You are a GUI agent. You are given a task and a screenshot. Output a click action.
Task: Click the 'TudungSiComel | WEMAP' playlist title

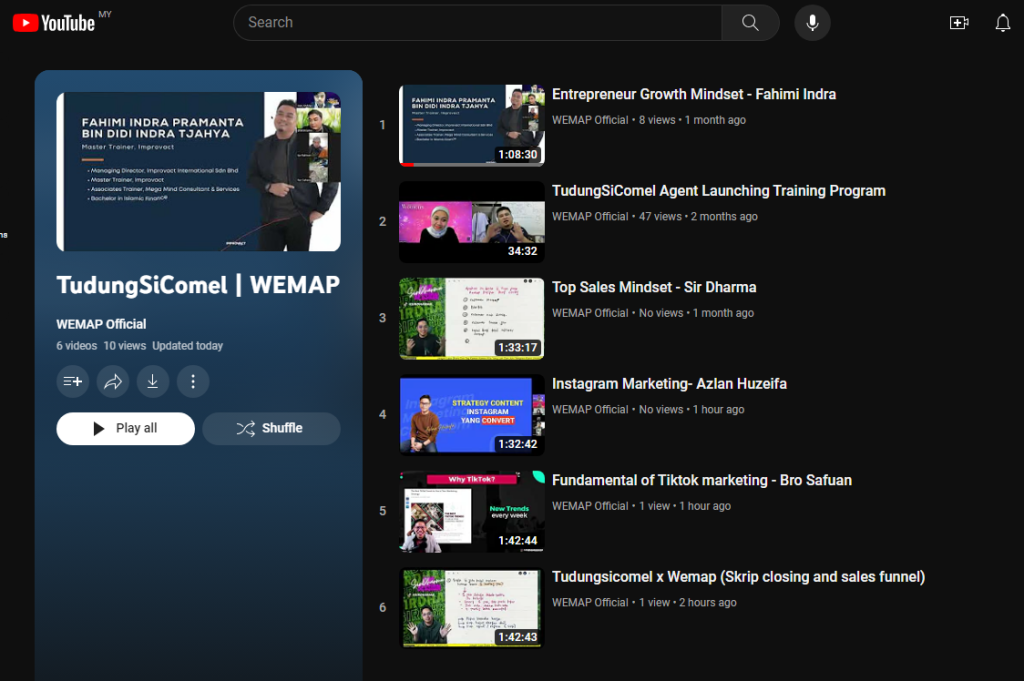(x=198, y=285)
